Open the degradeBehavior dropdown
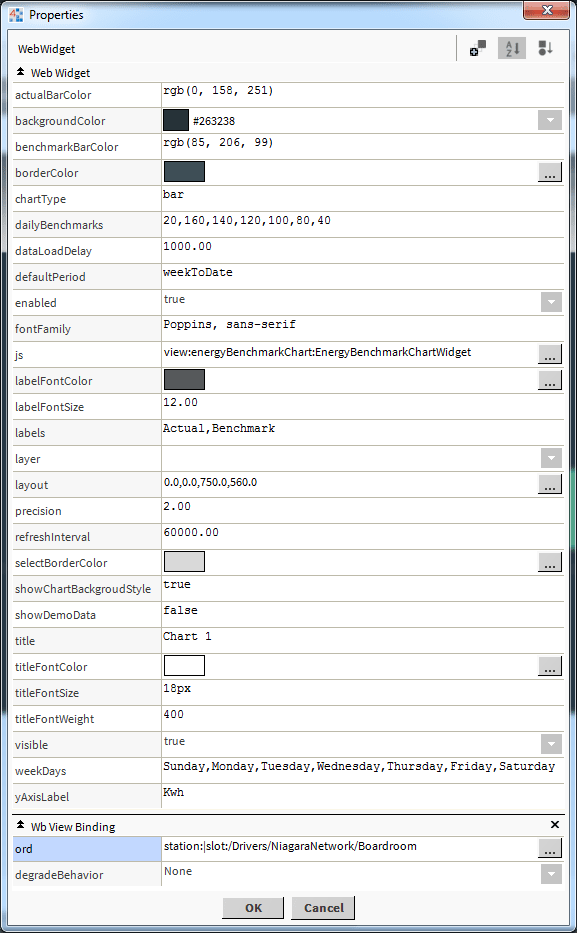Image resolution: width=577 pixels, height=933 pixels. coord(551,873)
